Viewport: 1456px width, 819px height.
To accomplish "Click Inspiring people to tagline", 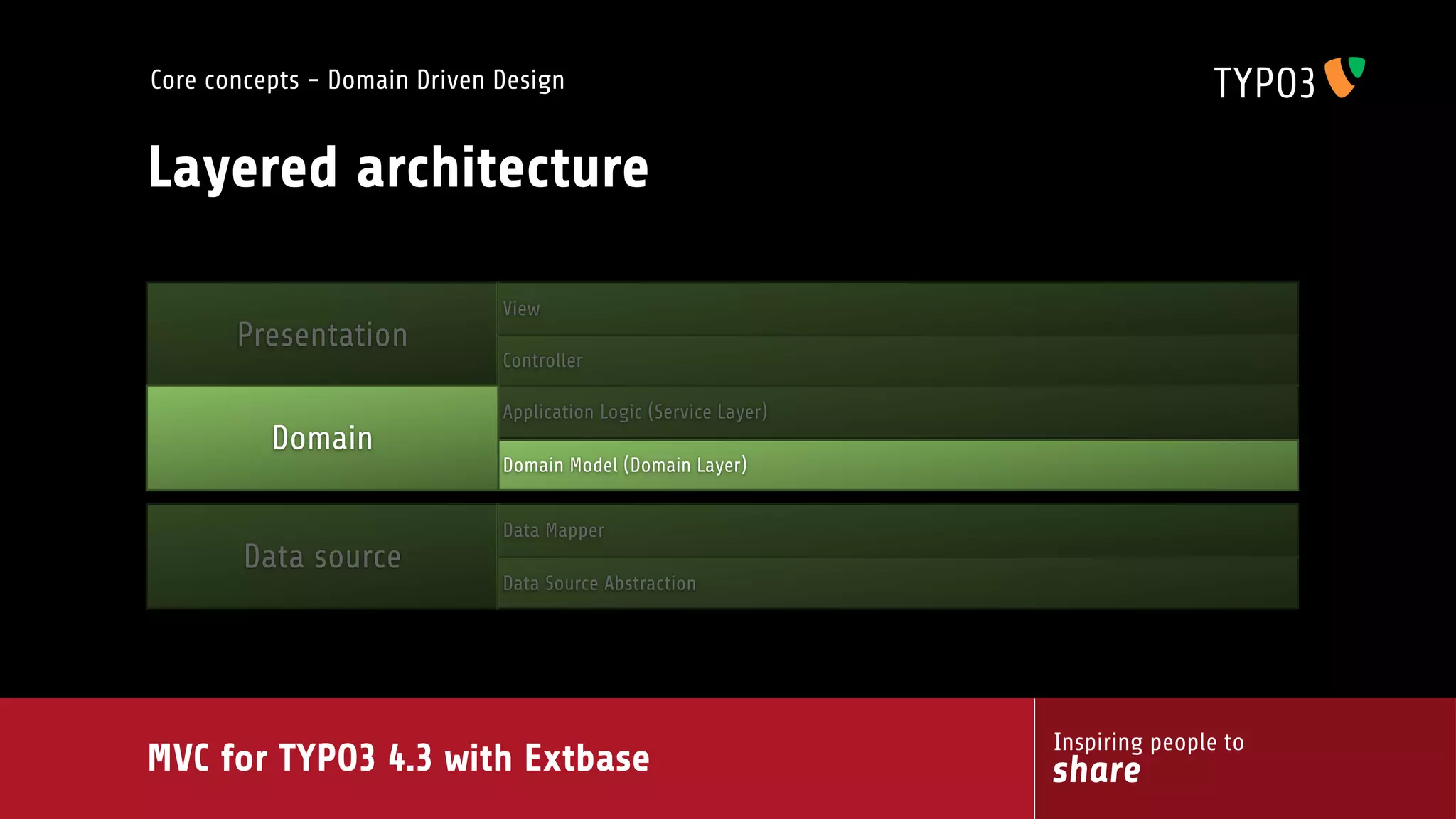I will click(1148, 742).
